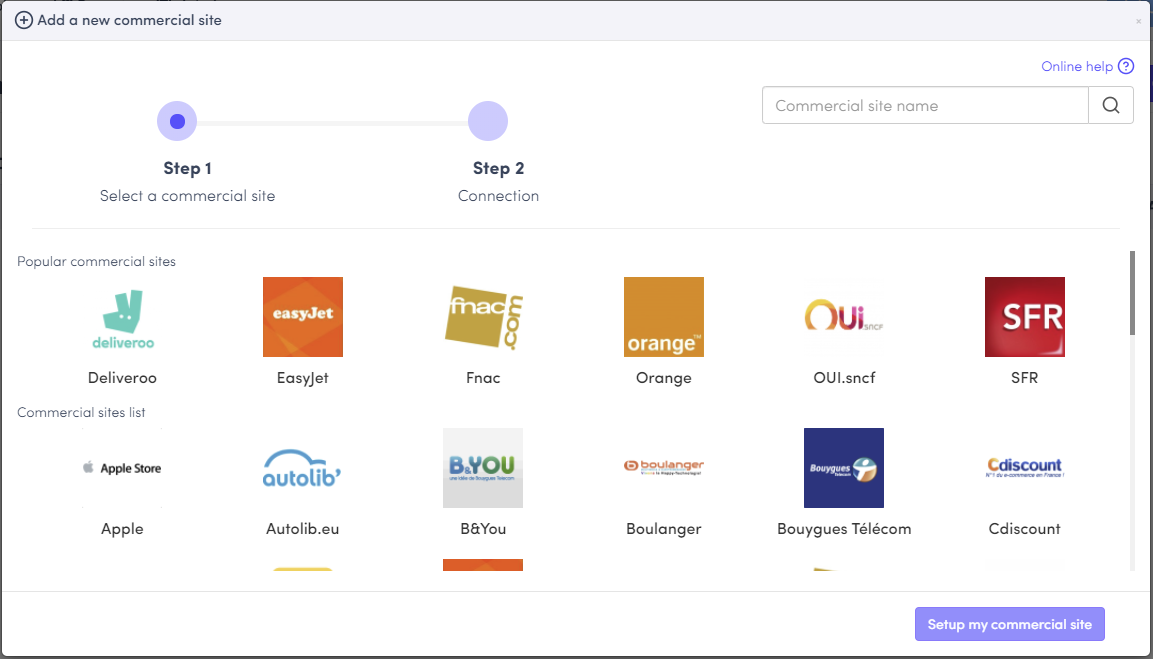Choose the EasyJet logo tile

(x=303, y=317)
